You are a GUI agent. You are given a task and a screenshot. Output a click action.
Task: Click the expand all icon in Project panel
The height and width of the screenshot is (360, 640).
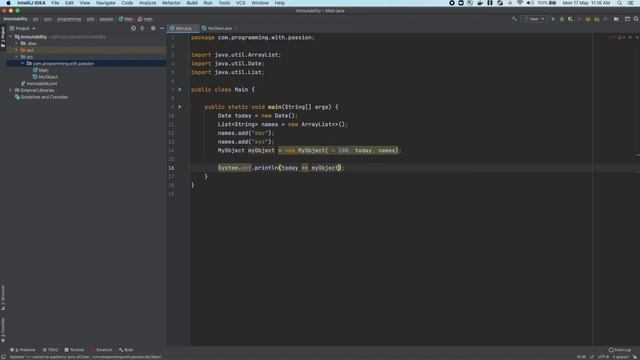pos(142,28)
